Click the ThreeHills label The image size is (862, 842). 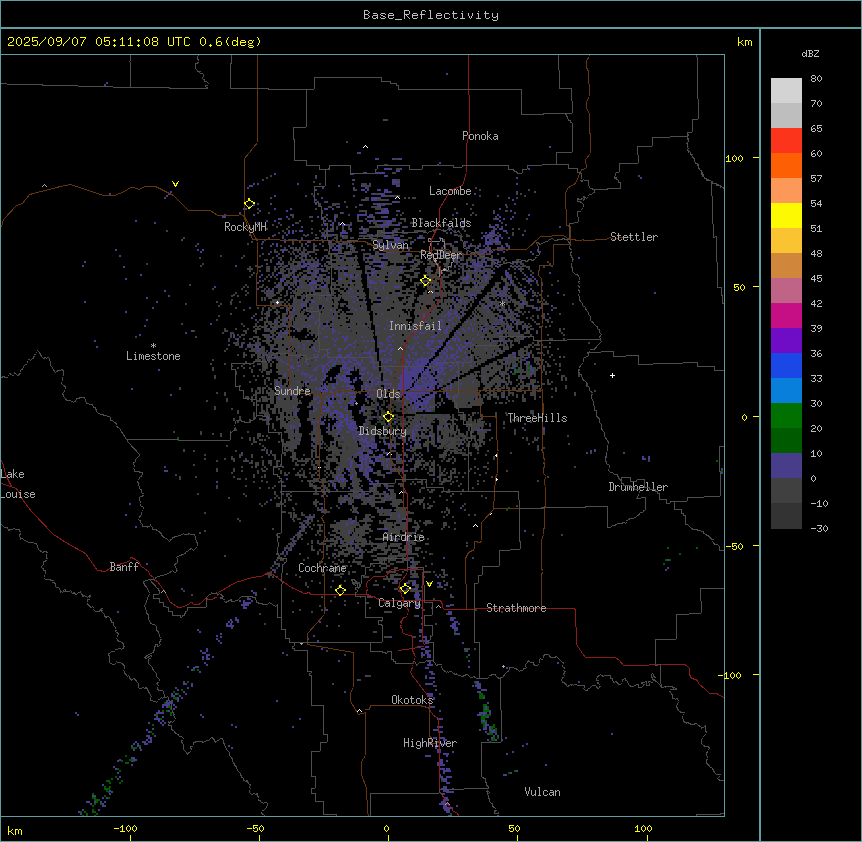[x=537, y=418]
